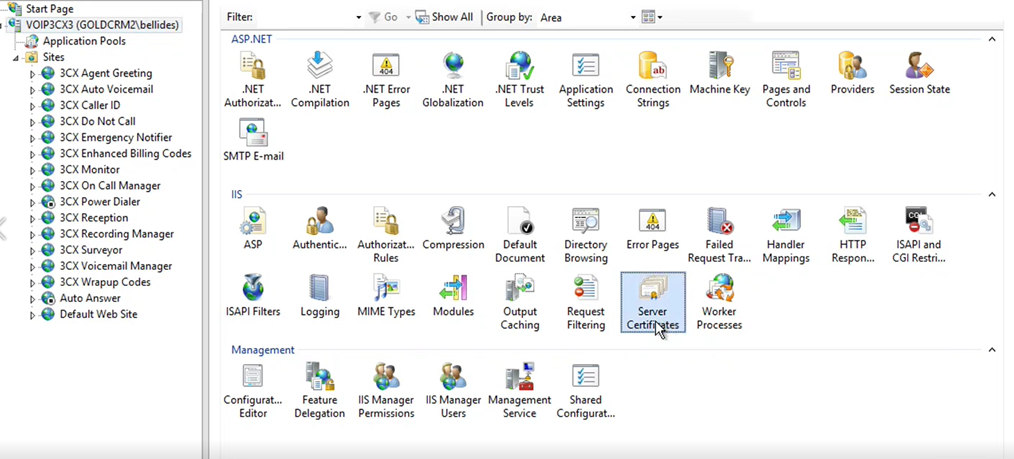Screen dimensions: 1014x459
Task: Expand the Auto Answer site node
Action: 32,299
